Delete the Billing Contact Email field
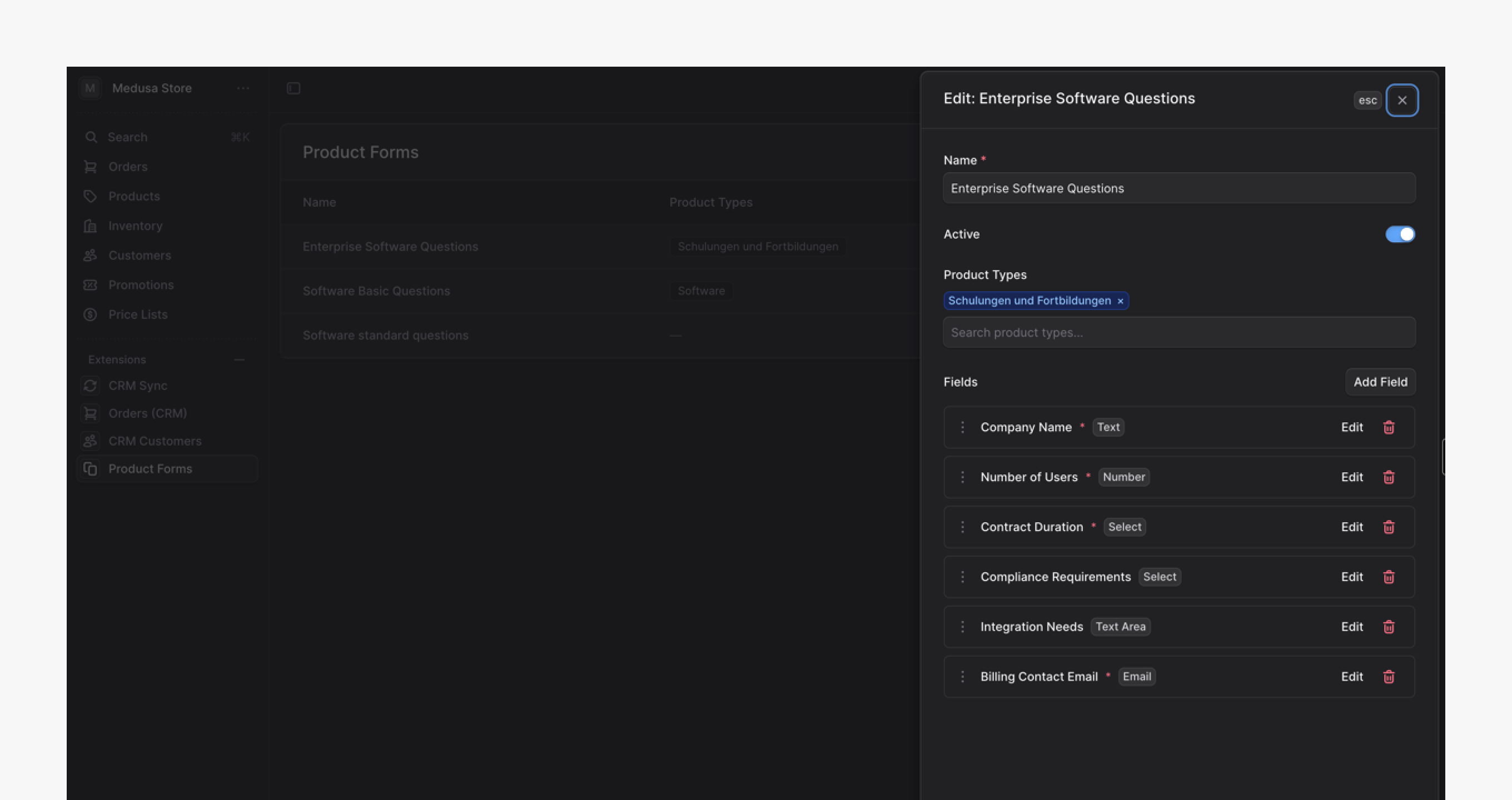The image size is (1512, 800). (x=1389, y=676)
